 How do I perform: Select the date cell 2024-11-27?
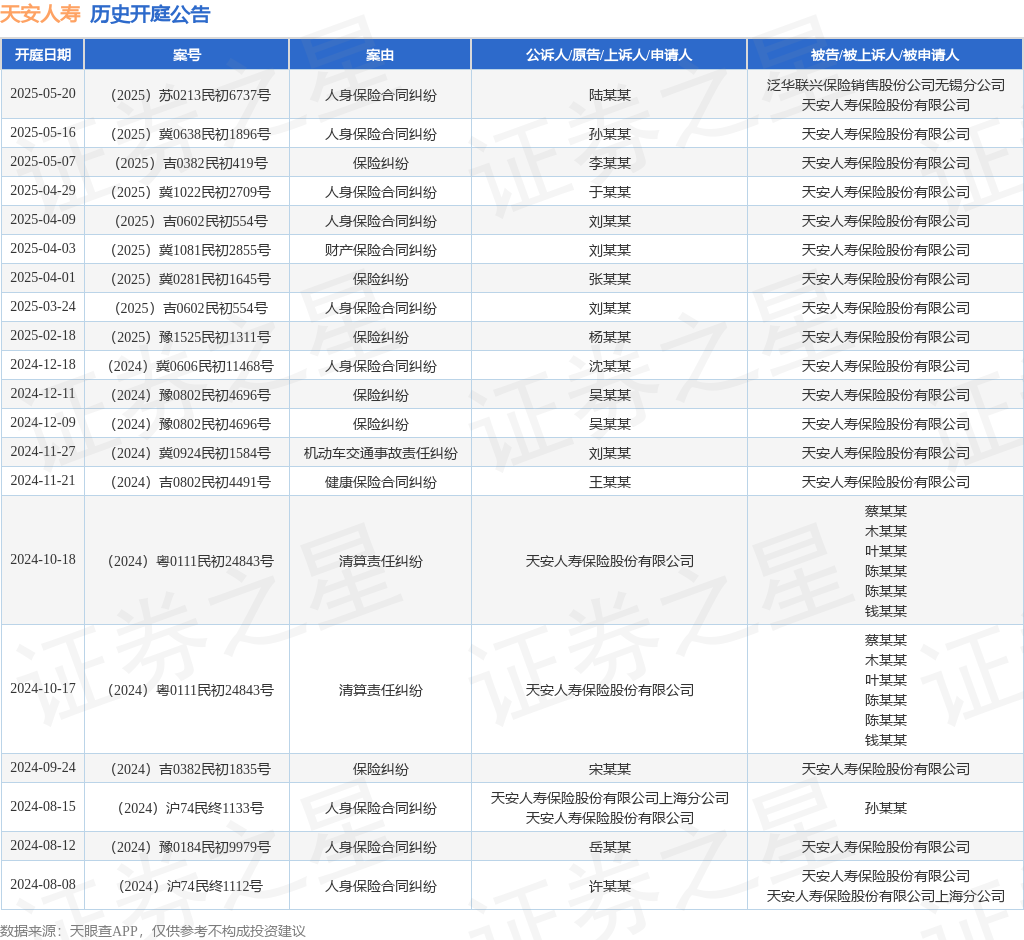pyautogui.click(x=43, y=451)
